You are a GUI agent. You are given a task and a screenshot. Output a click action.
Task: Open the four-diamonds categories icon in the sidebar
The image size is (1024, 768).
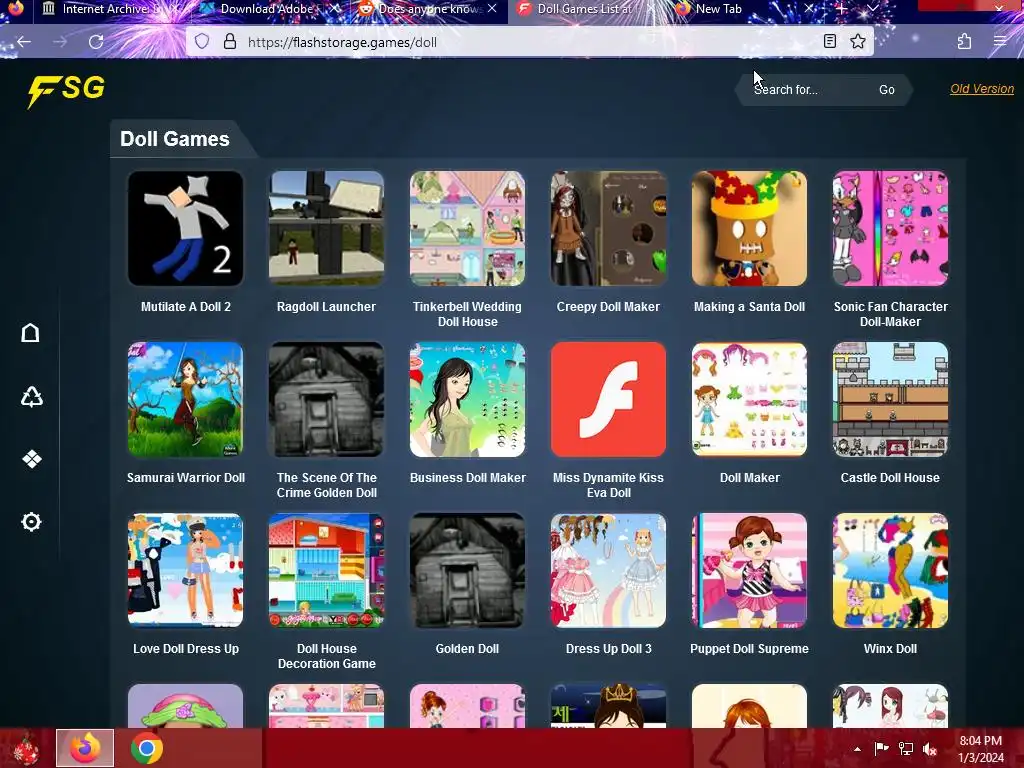(31, 459)
